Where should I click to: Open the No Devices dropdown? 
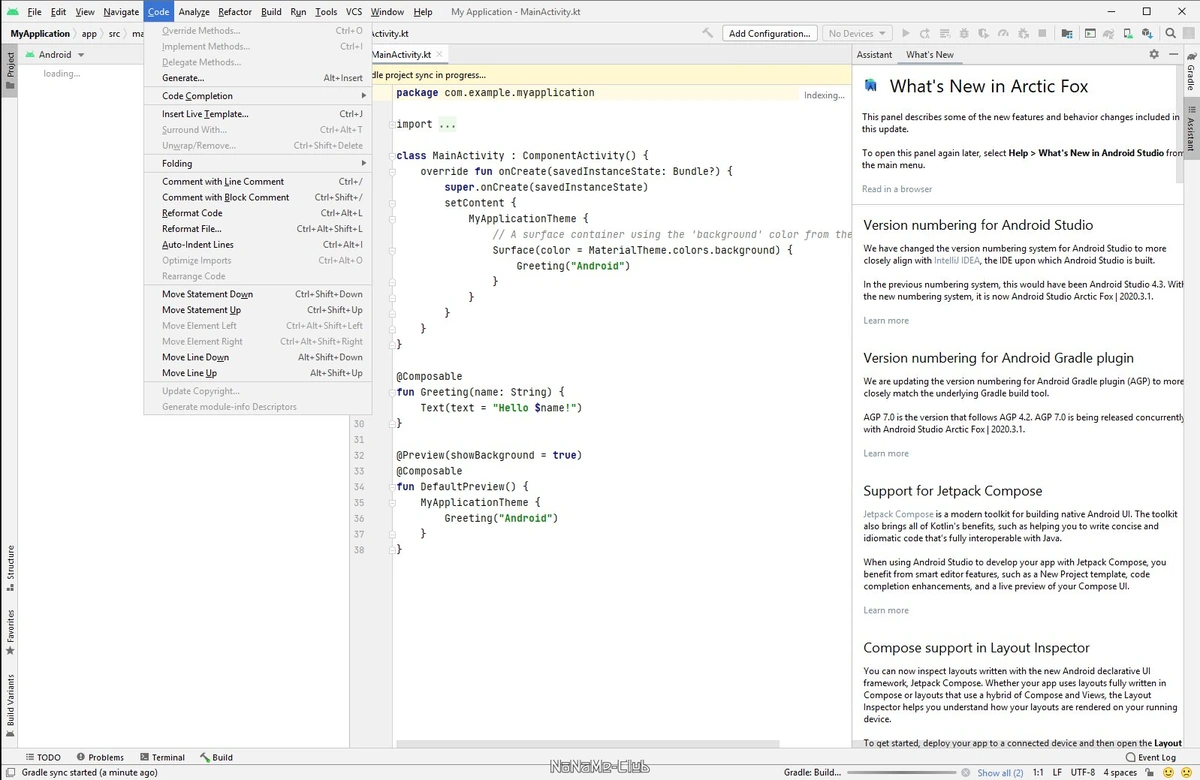click(x=857, y=33)
